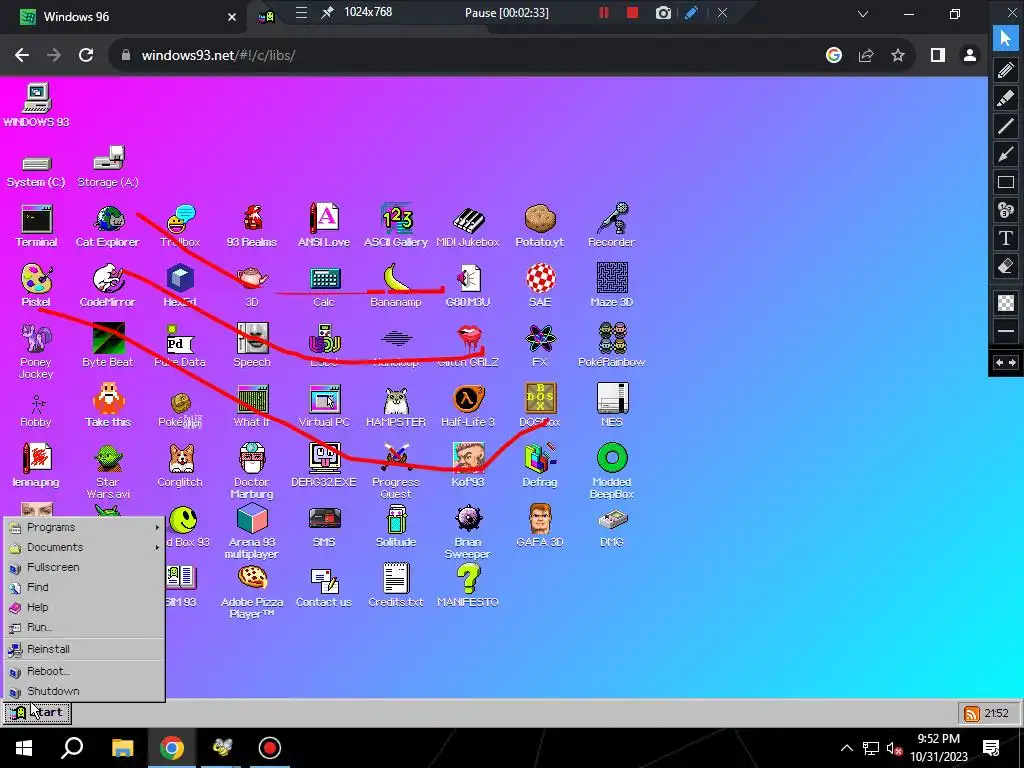The width and height of the screenshot is (1024, 768).
Task: Open the 93 Realms icon
Action: (x=251, y=226)
